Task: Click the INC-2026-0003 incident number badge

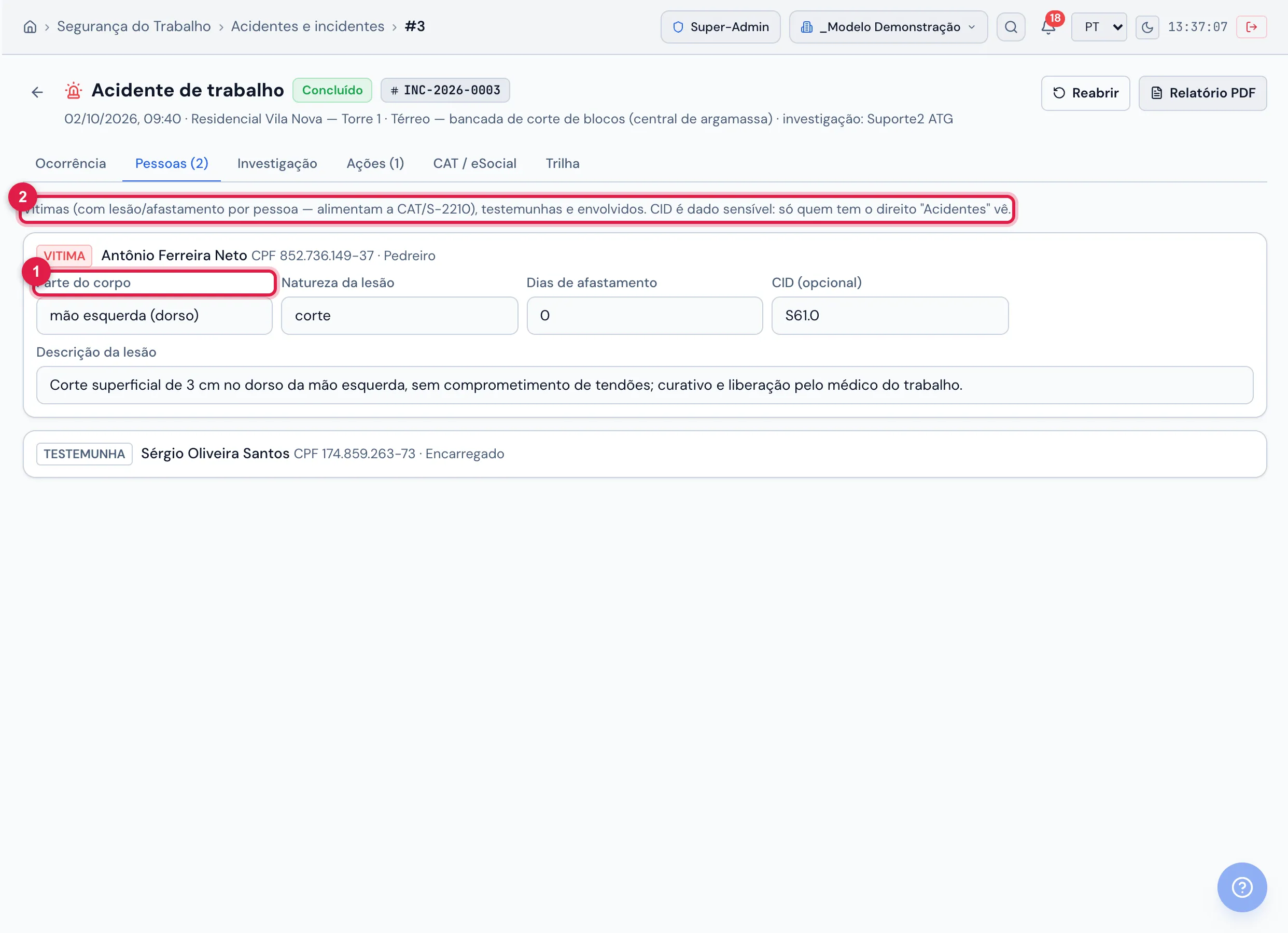Action: (x=445, y=90)
